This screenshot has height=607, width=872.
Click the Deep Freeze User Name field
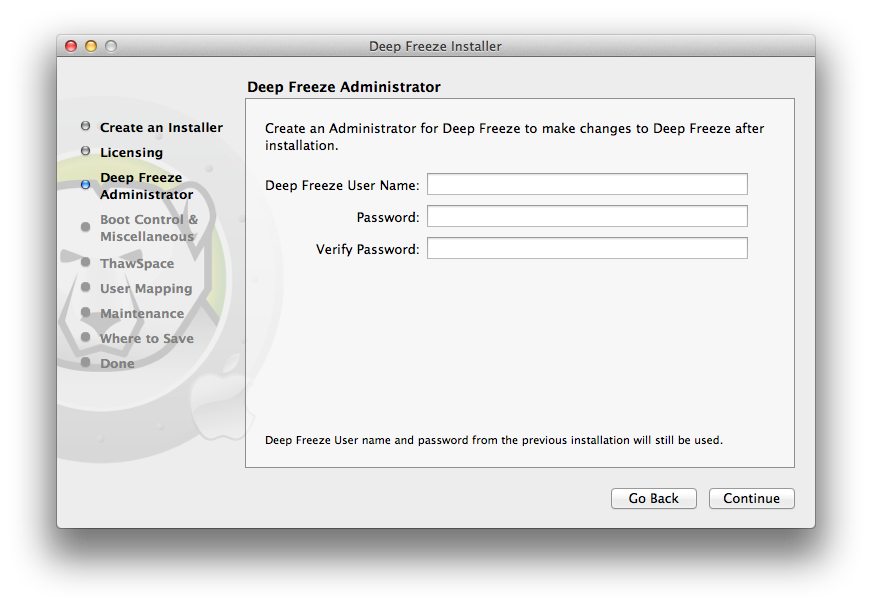point(587,184)
